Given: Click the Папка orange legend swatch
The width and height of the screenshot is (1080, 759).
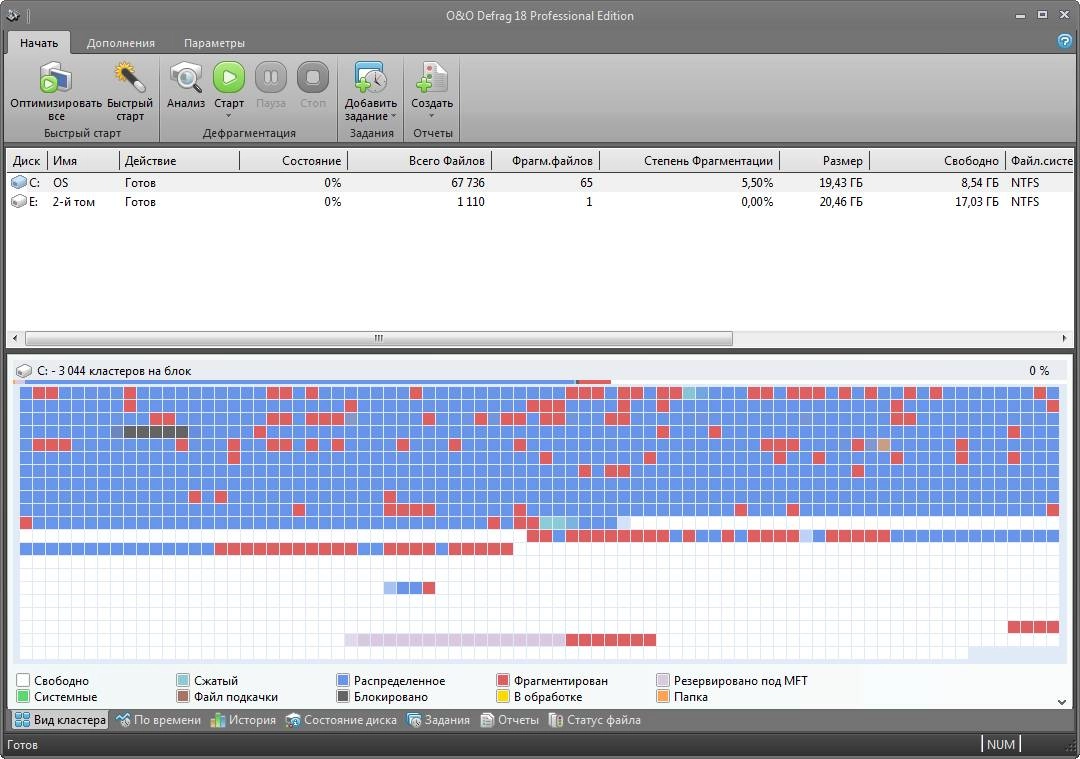Looking at the screenshot, I should [663, 696].
